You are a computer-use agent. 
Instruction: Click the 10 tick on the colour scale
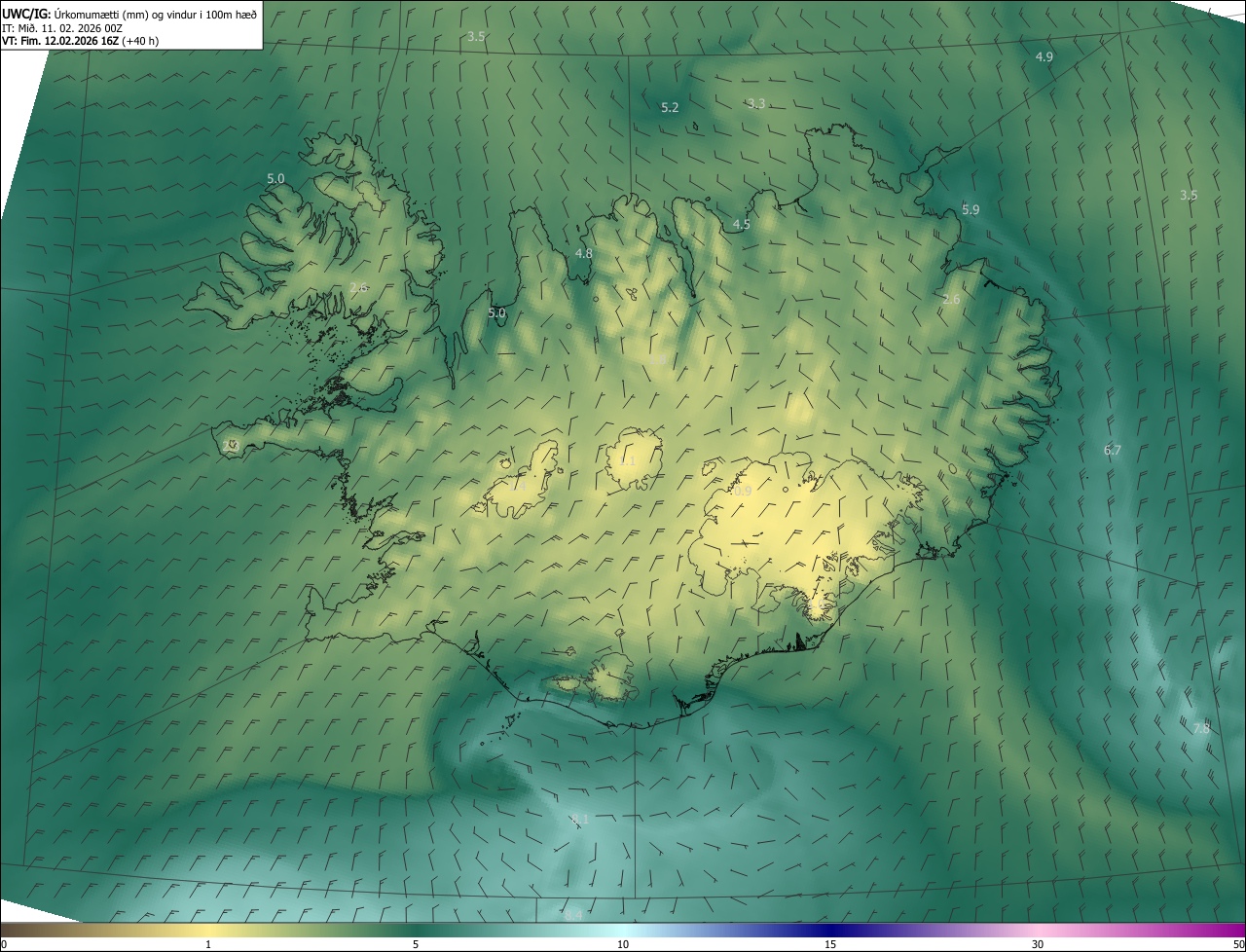tap(623, 944)
